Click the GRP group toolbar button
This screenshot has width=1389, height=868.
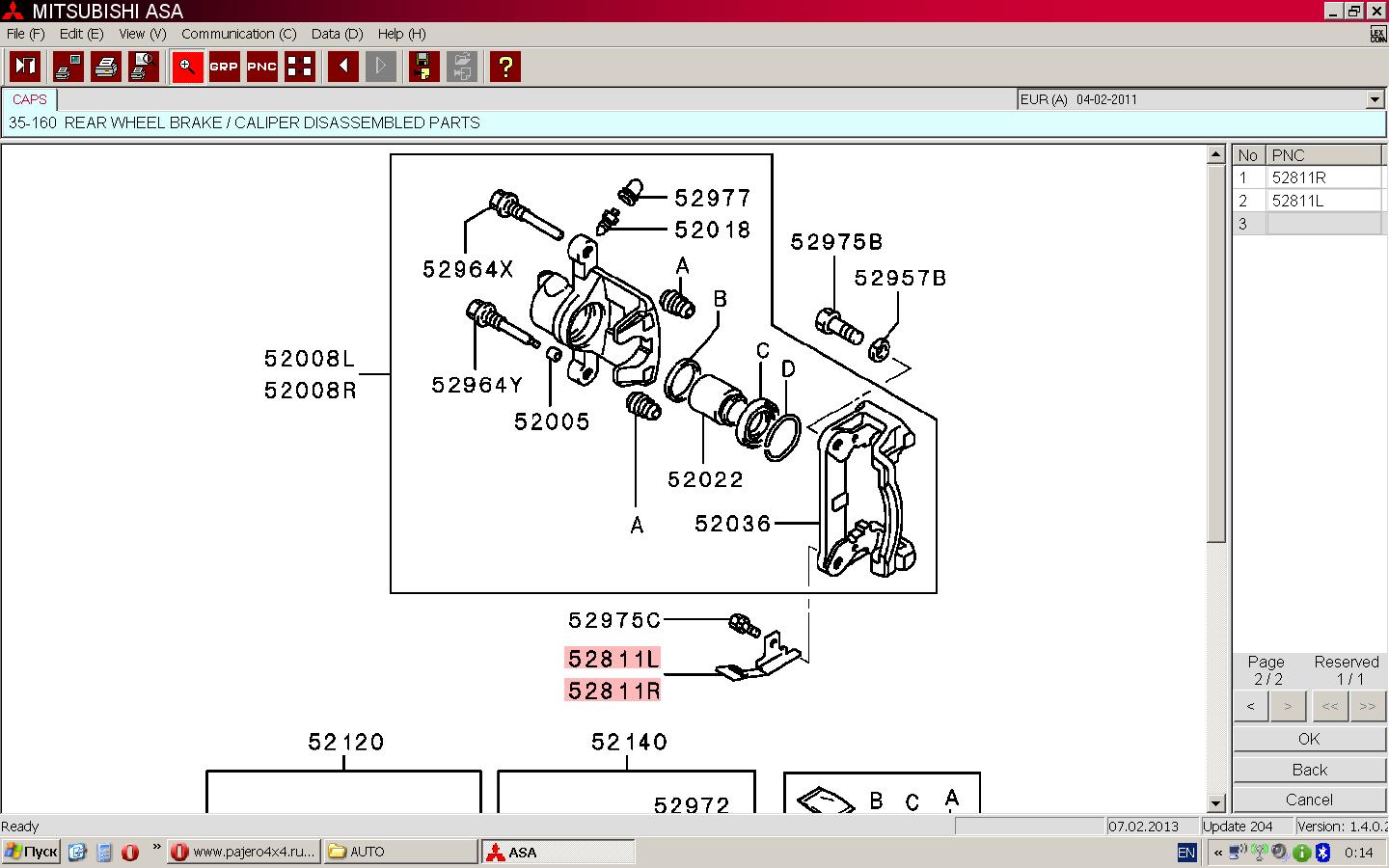224,67
